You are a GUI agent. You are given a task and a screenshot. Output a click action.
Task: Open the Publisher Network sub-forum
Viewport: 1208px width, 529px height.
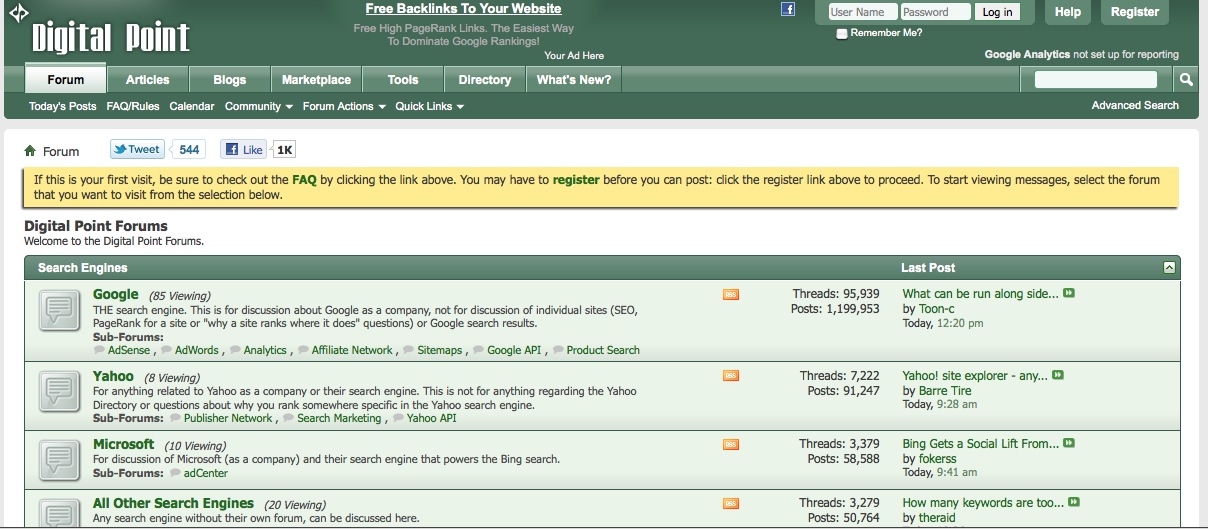[228, 418]
